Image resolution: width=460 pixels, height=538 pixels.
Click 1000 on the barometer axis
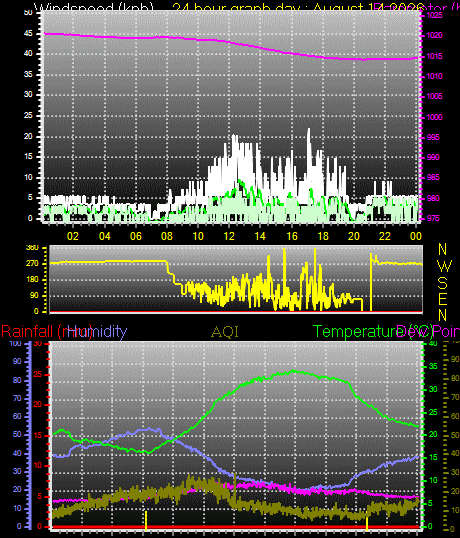pos(435,117)
